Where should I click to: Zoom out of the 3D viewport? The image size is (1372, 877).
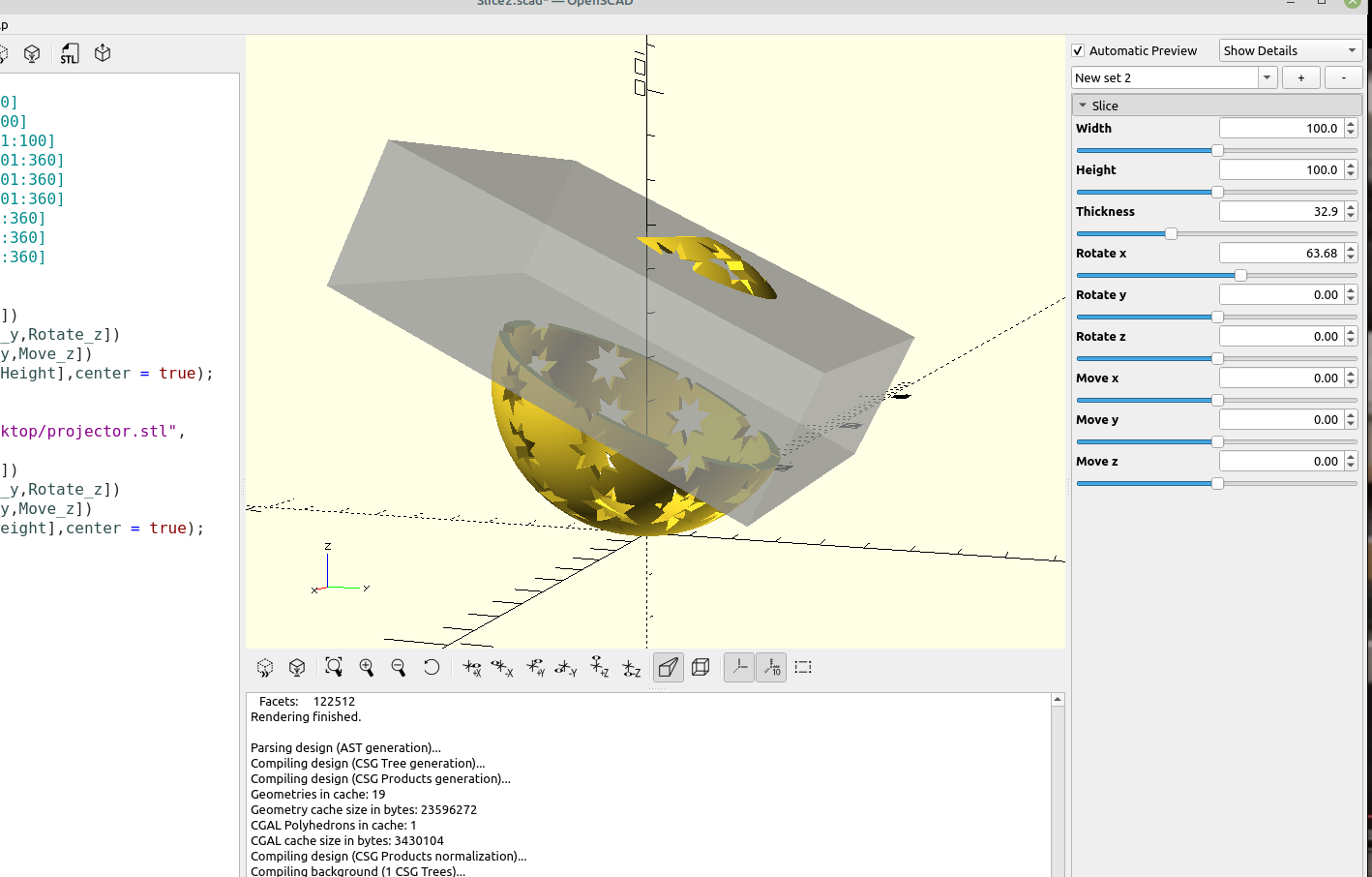click(x=399, y=667)
